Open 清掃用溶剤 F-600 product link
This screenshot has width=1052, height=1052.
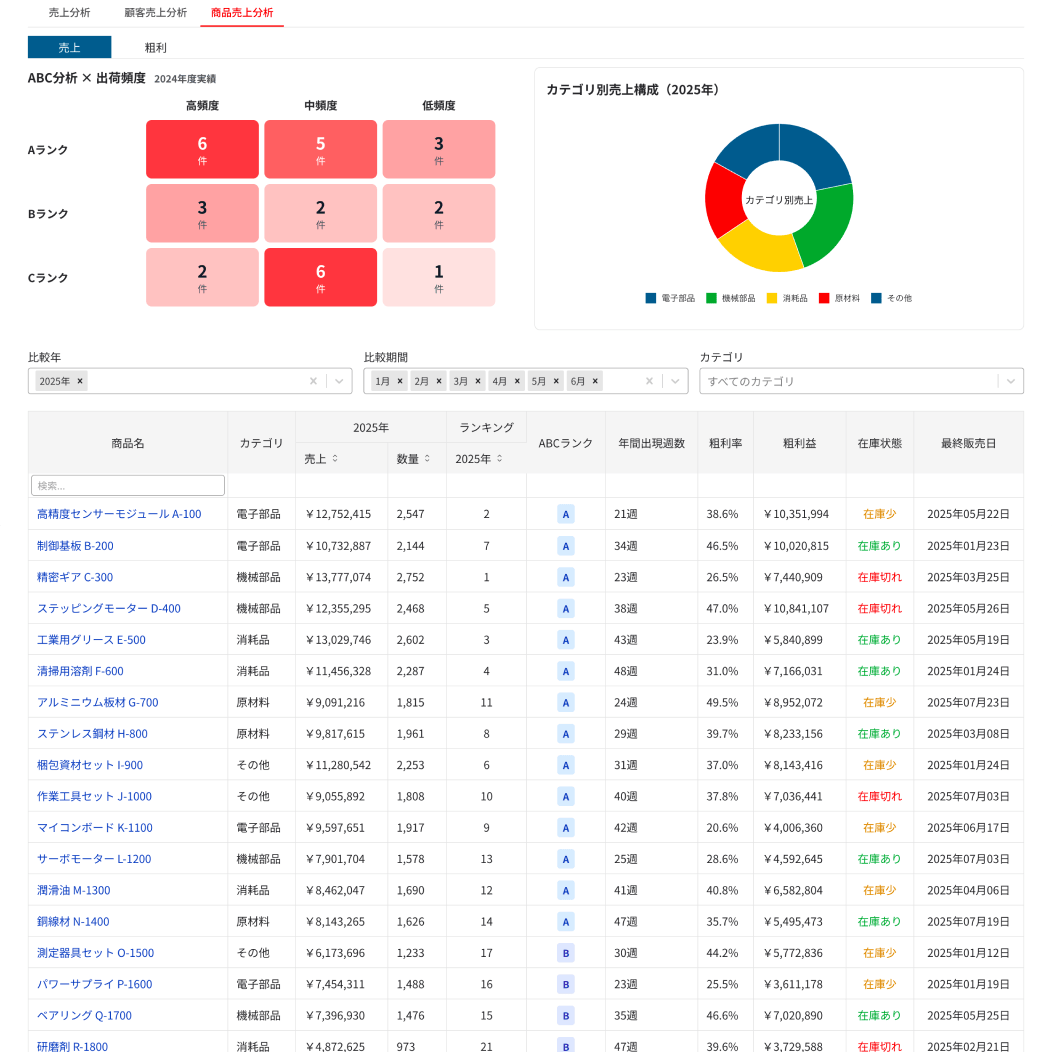point(81,671)
